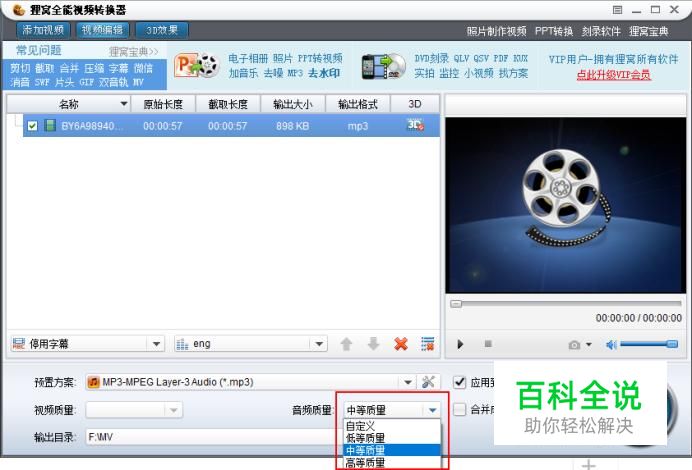The width and height of the screenshot is (692, 470).
Task: Click the preview seek bar handle
Action: (x=456, y=304)
